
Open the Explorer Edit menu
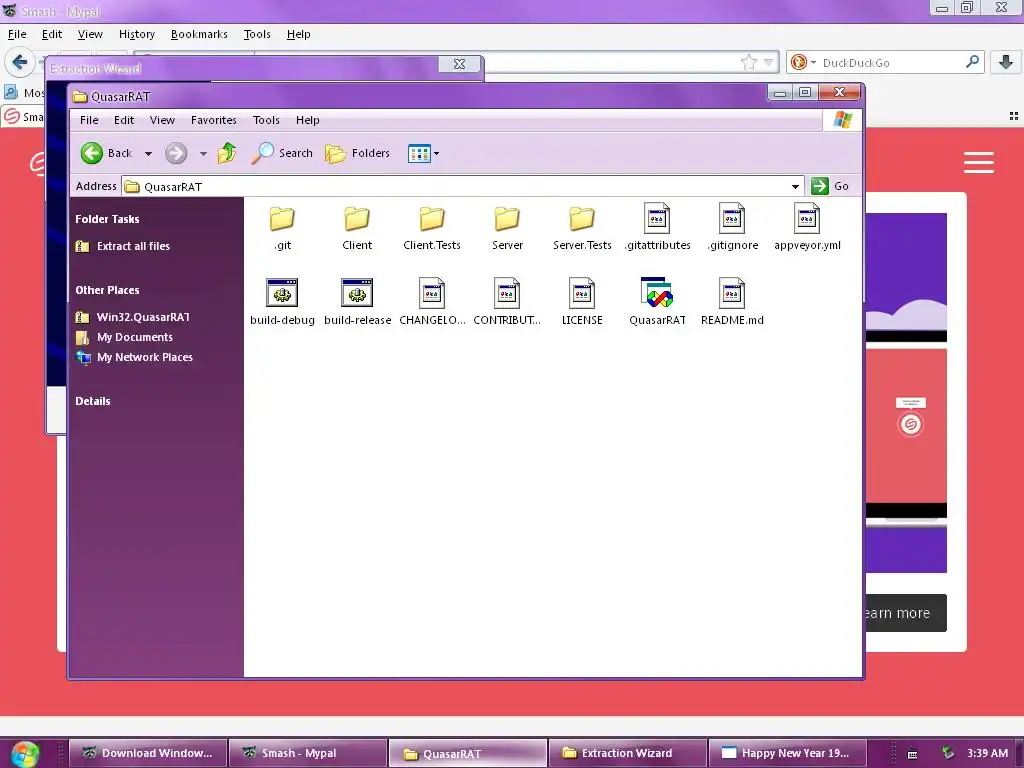coord(123,120)
